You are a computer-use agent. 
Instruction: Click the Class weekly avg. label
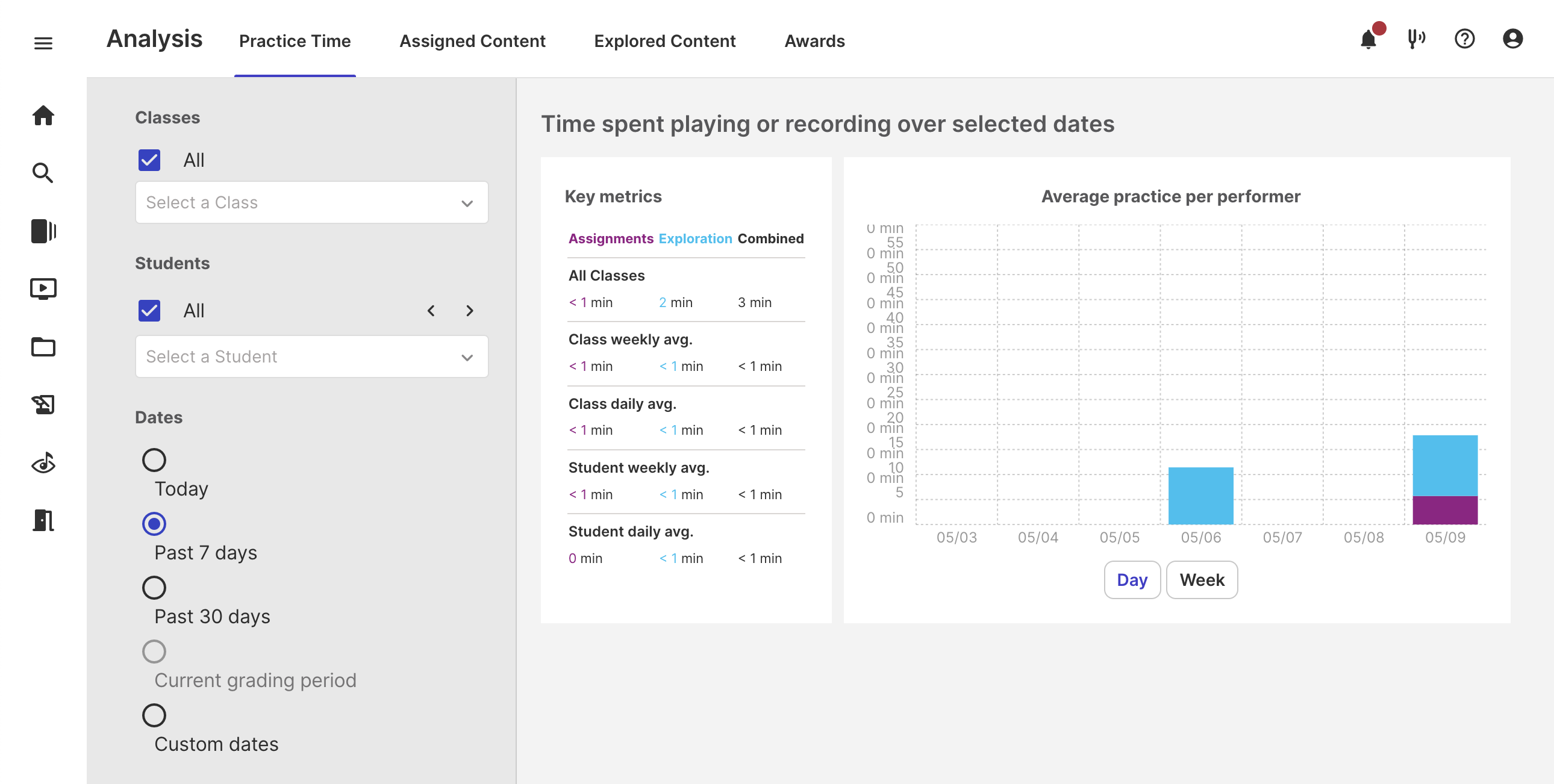[631, 340]
